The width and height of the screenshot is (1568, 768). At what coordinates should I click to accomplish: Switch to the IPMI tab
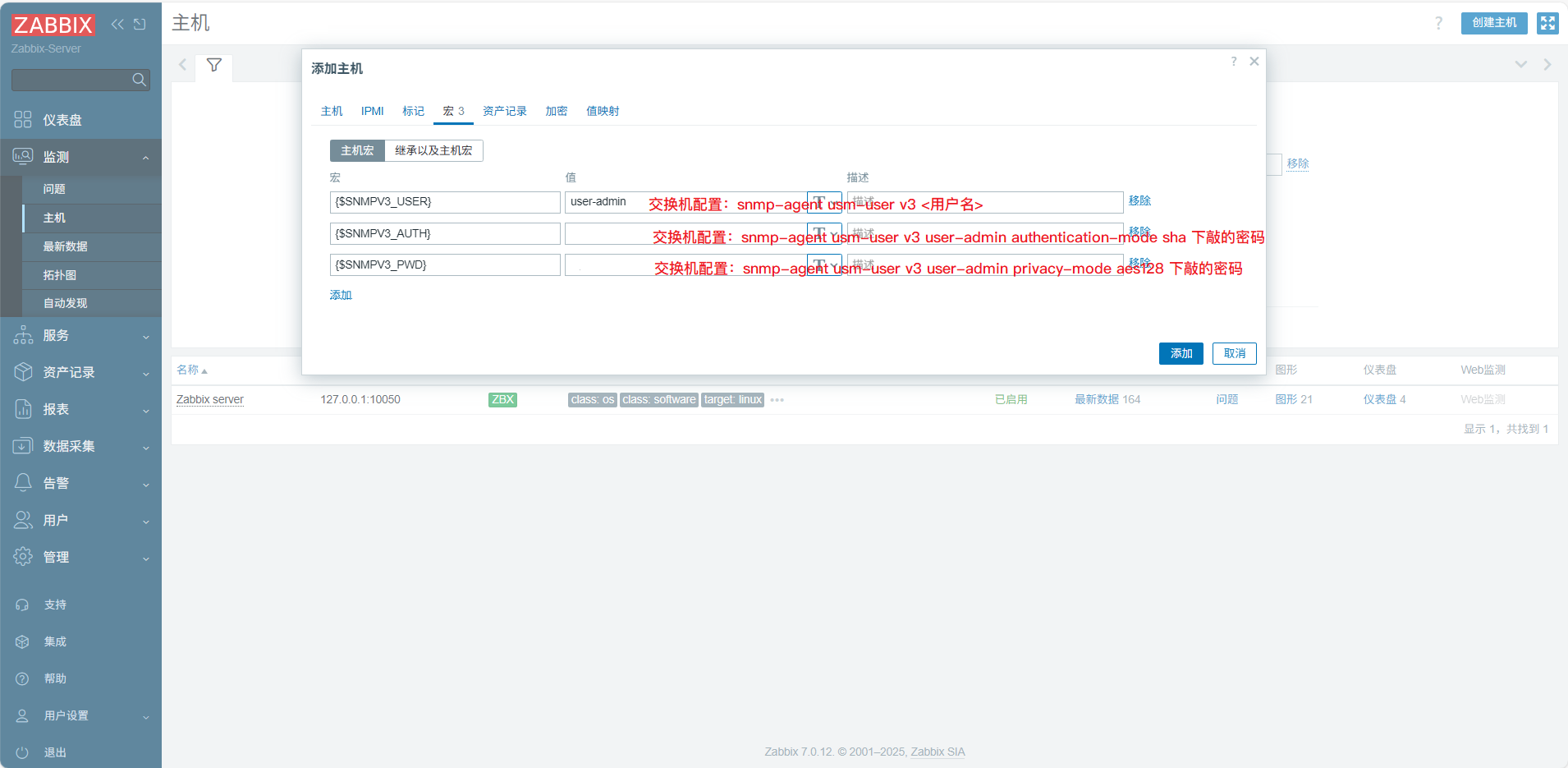coord(373,111)
